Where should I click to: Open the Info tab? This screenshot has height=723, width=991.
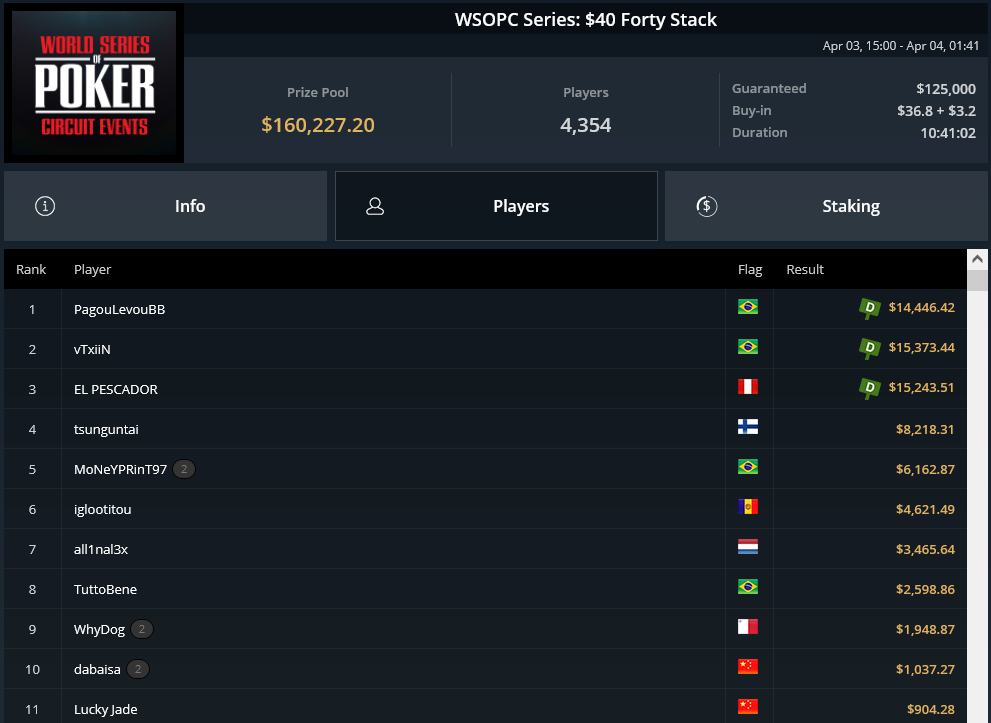click(166, 206)
